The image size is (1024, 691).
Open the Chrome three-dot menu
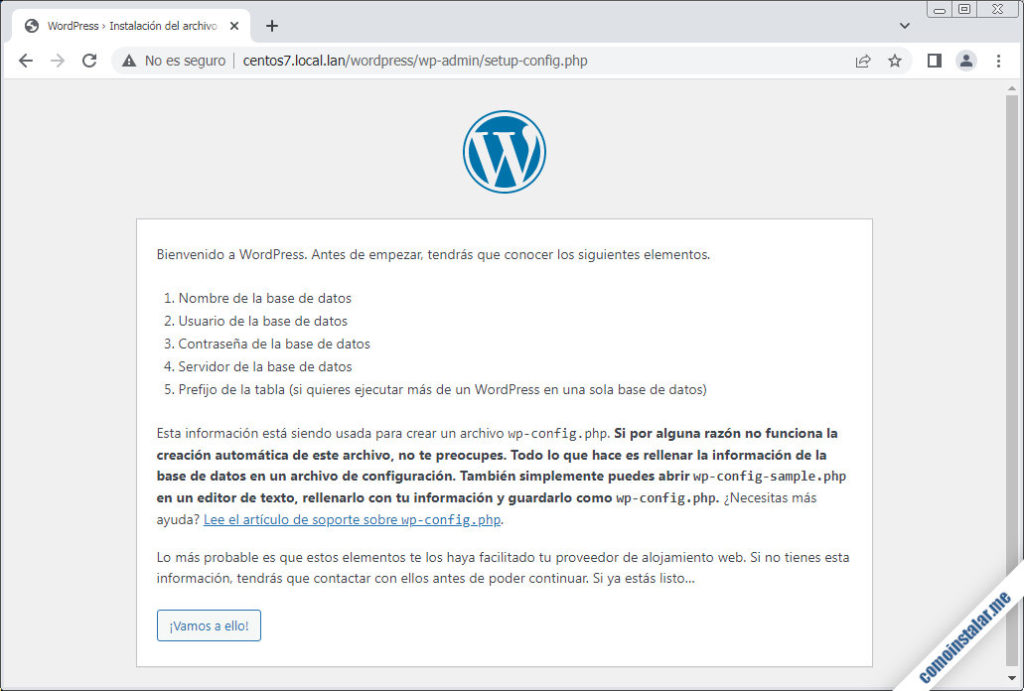(997, 60)
